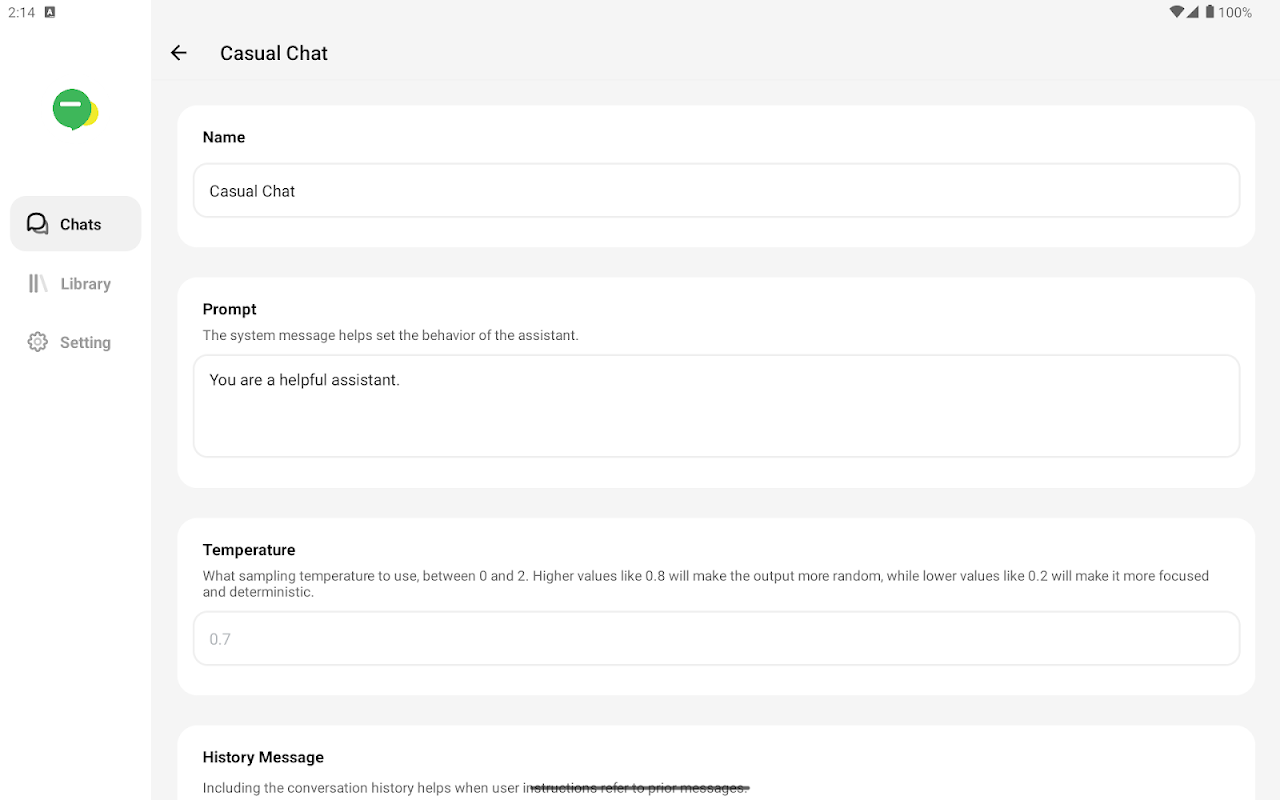The width and height of the screenshot is (1280, 800).
Task: Click the Prompt section heading
Action: pos(230,309)
